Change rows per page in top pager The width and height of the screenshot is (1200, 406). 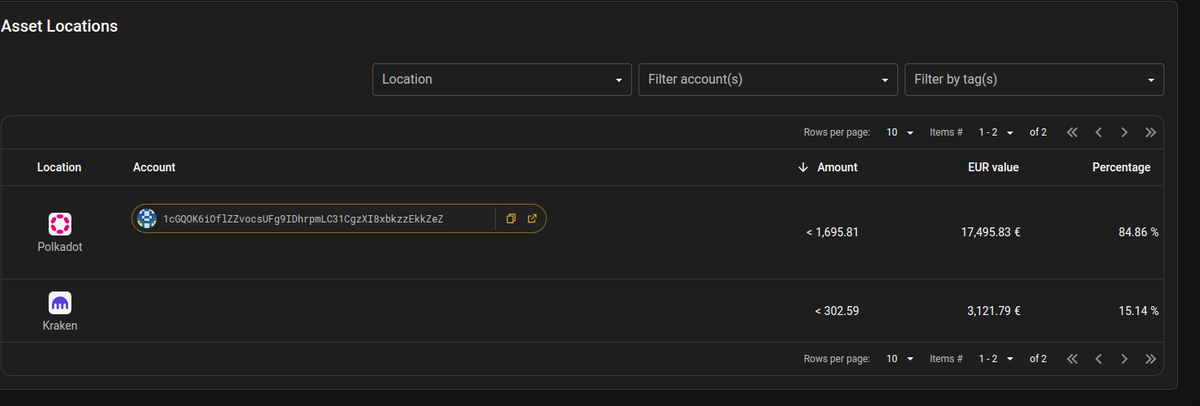pyautogui.click(x=900, y=132)
